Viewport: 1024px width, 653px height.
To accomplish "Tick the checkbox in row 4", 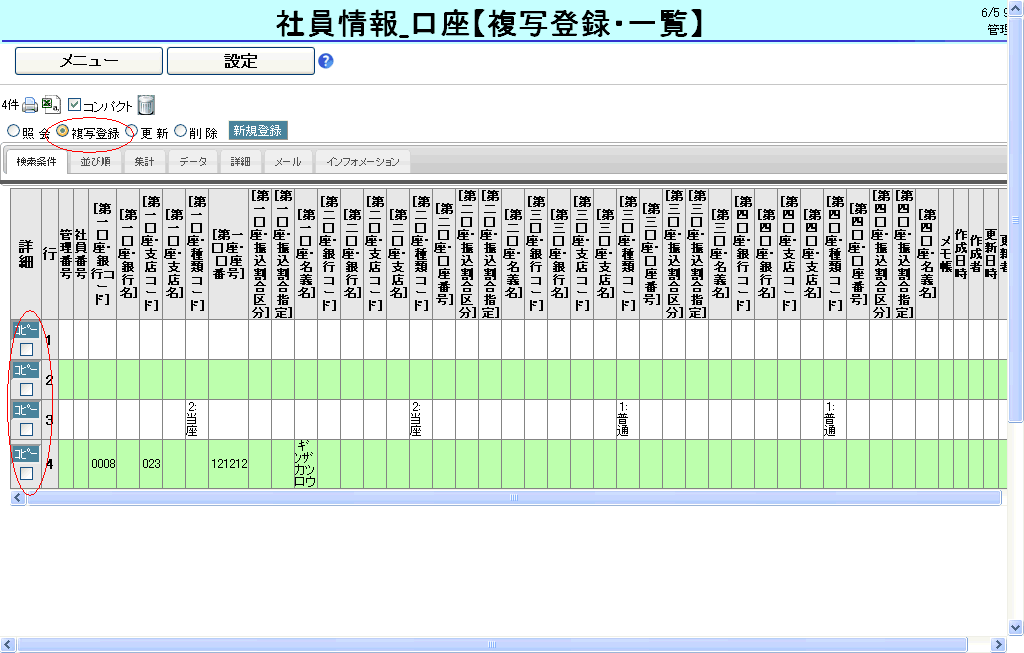I will tap(27, 472).
